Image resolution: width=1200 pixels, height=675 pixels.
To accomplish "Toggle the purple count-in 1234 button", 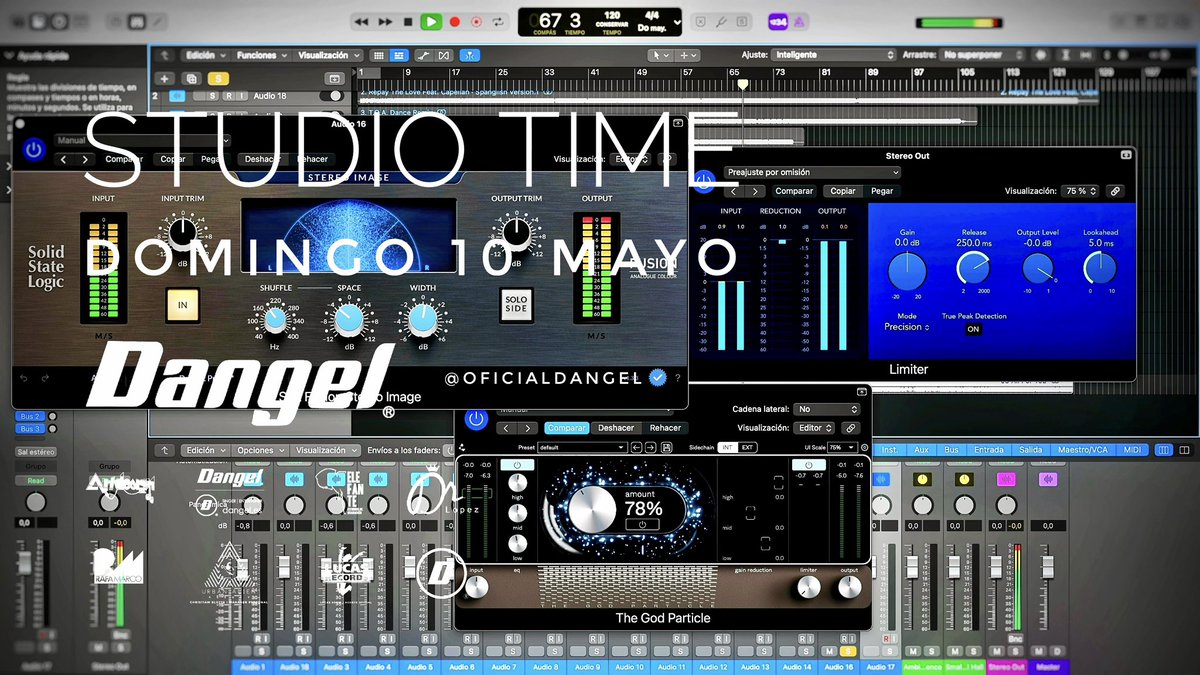I will pos(777,21).
